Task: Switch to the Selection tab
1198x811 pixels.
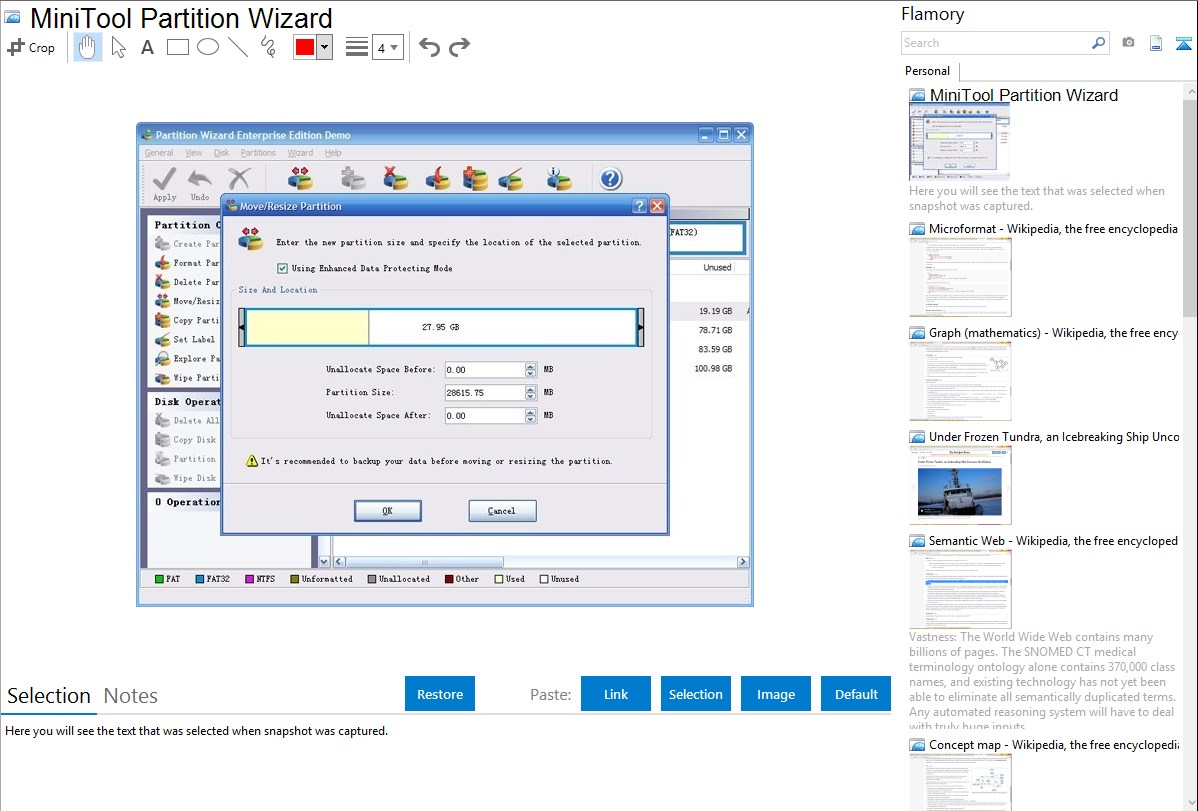Action: (x=49, y=696)
